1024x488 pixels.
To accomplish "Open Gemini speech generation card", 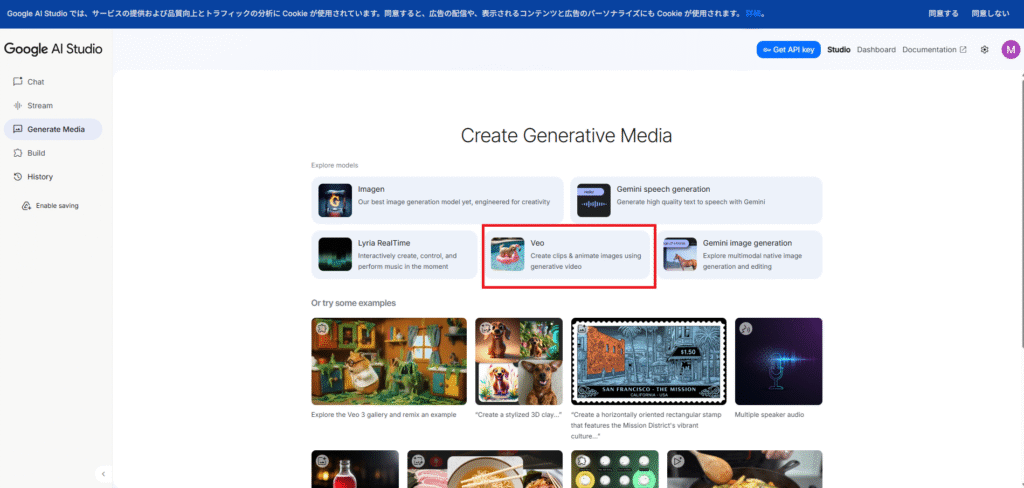I will [x=696, y=201].
